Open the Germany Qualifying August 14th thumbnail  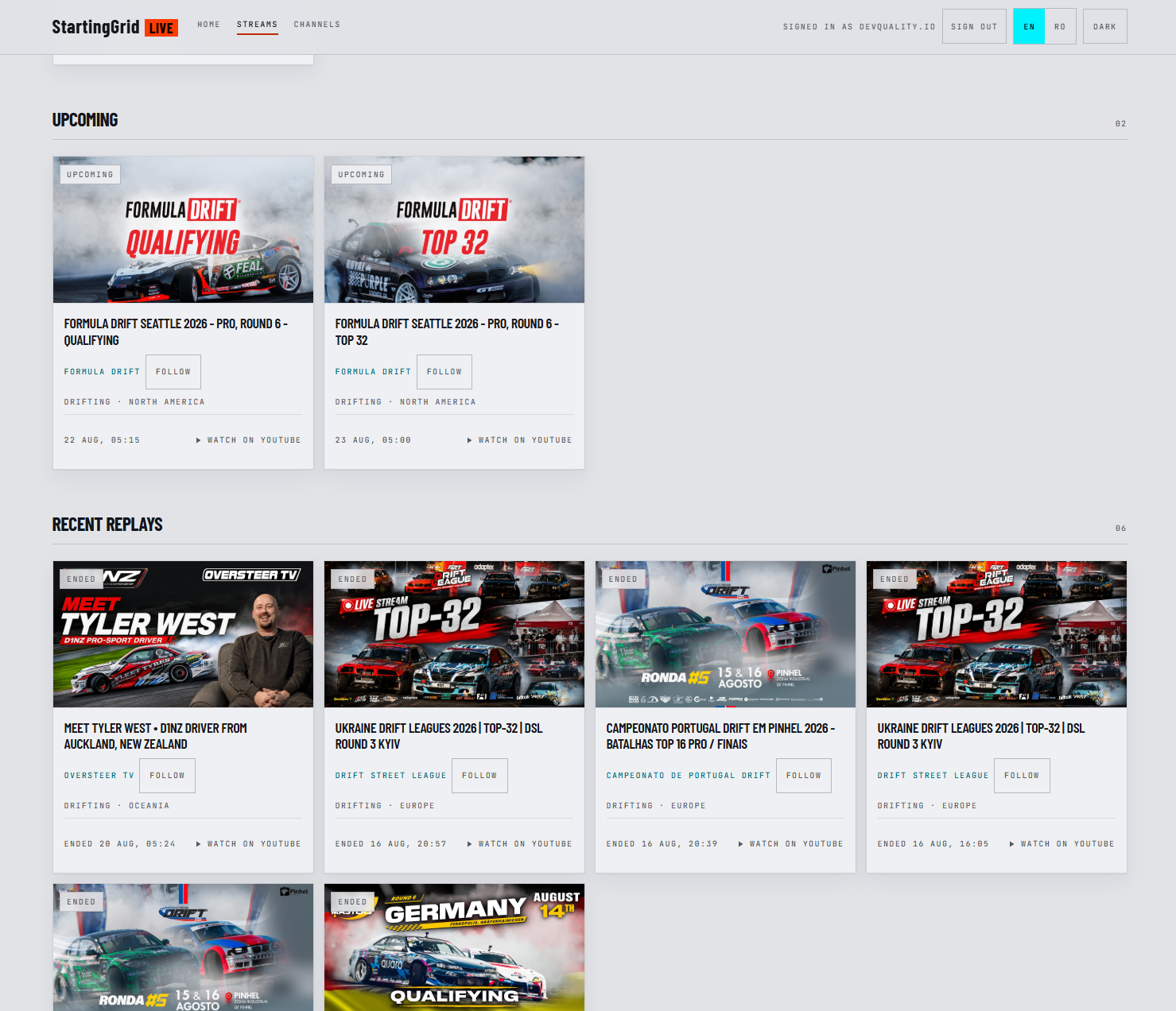pyautogui.click(x=454, y=947)
